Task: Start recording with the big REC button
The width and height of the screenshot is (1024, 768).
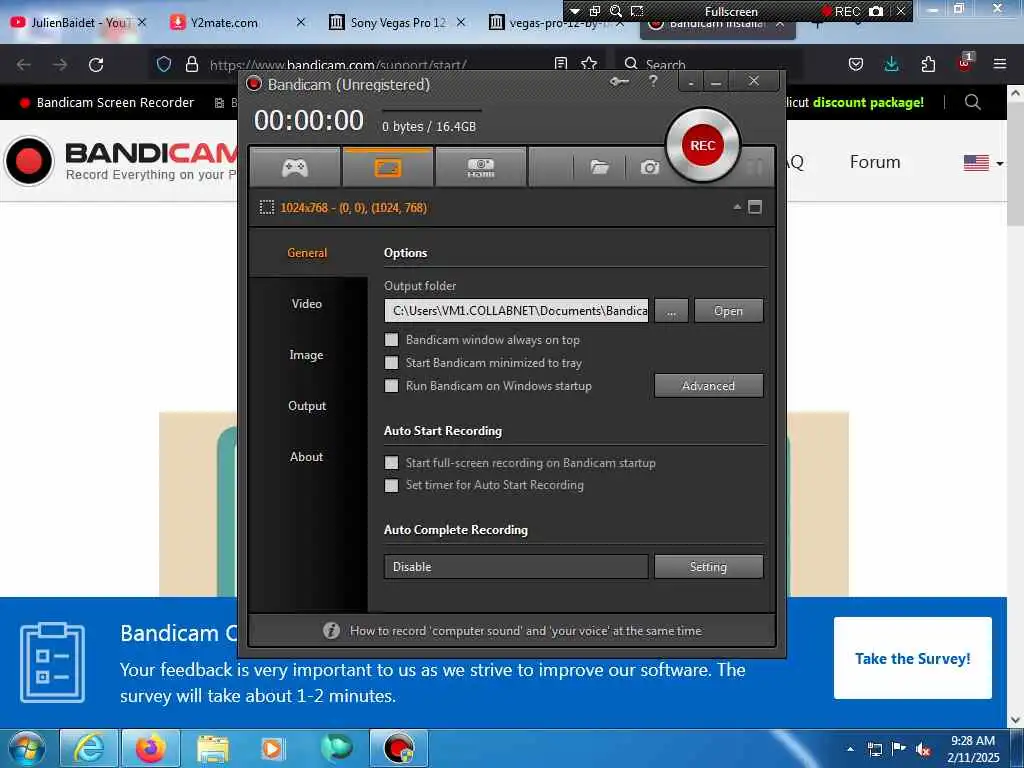Action: click(703, 145)
